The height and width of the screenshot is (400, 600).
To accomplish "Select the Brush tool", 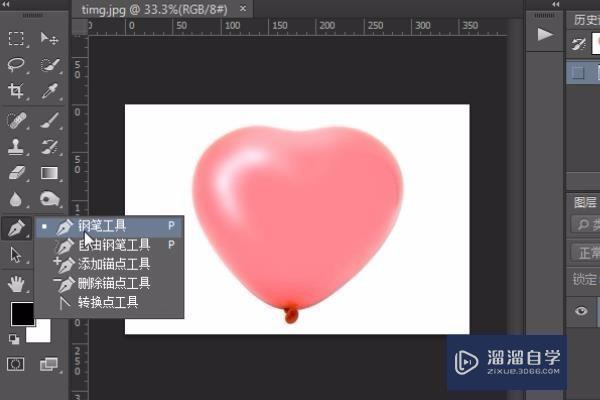I will (x=50, y=120).
